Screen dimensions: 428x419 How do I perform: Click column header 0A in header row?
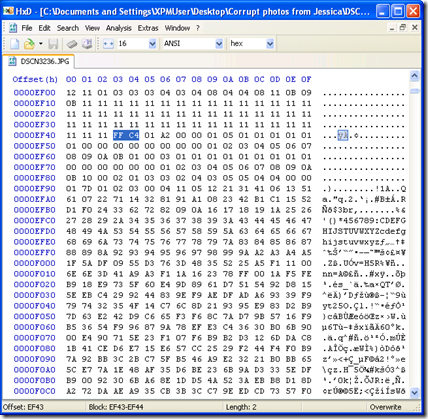(x=228, y=79)
